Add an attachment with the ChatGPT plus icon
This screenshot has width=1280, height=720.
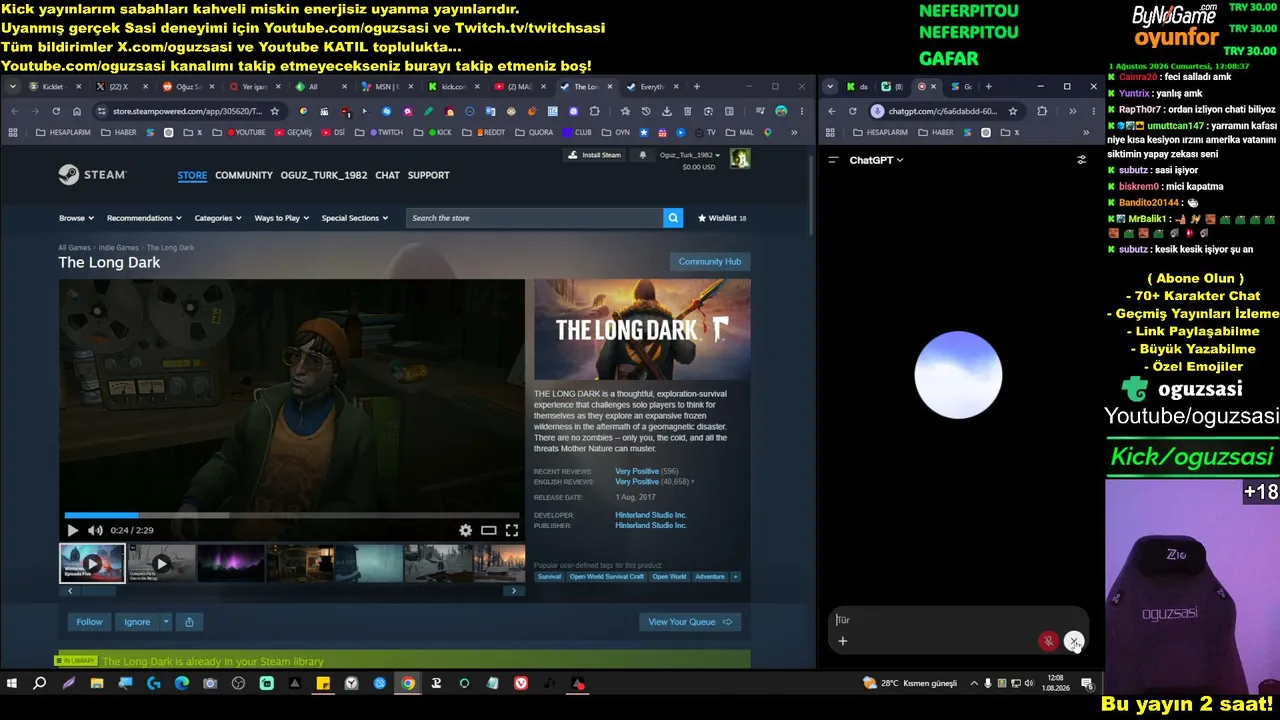[842, 641]
